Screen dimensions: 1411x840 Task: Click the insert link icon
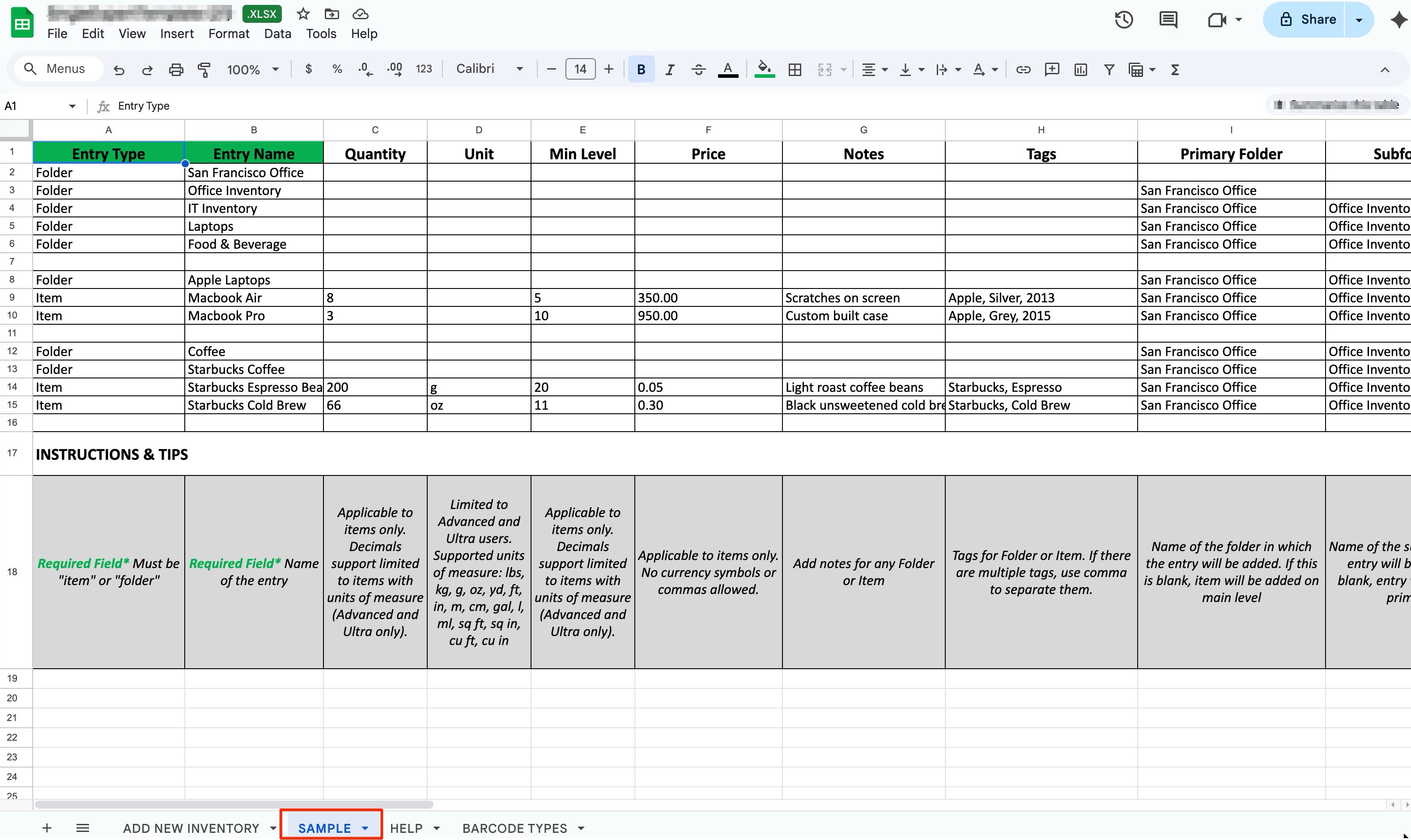click(1023, 70)
